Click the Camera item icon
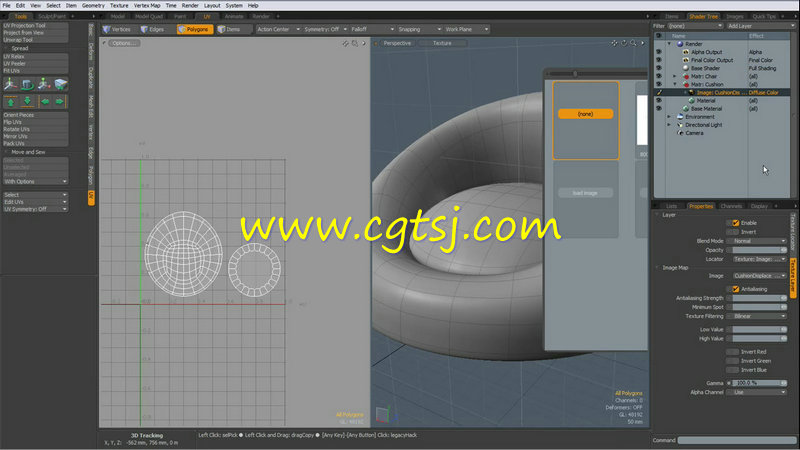 pos(680,133)
